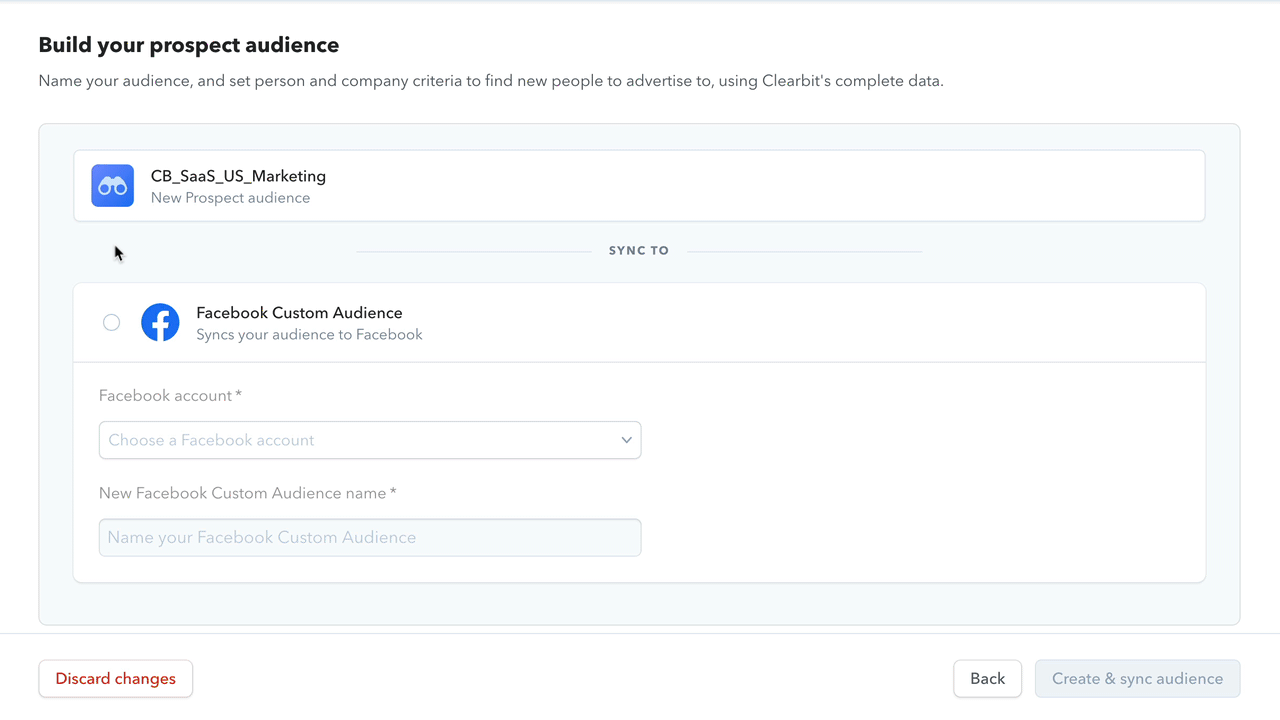The height and width of the screenshot is (720, 1280).
Task: Click Create & sync audience button
Action: pyautogui.click(x=1137, y=679)
